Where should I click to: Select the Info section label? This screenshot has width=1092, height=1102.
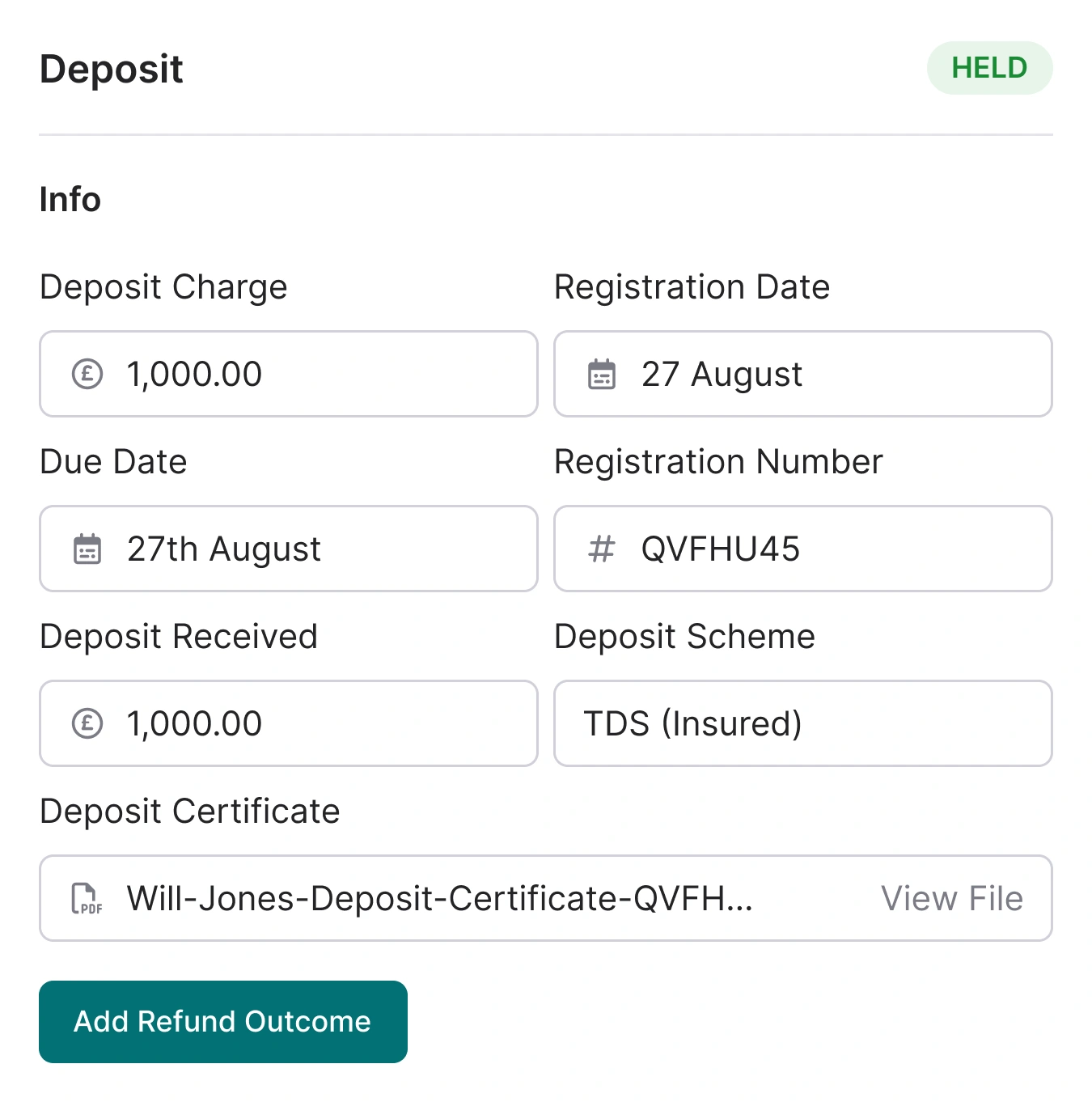[70, 199]
